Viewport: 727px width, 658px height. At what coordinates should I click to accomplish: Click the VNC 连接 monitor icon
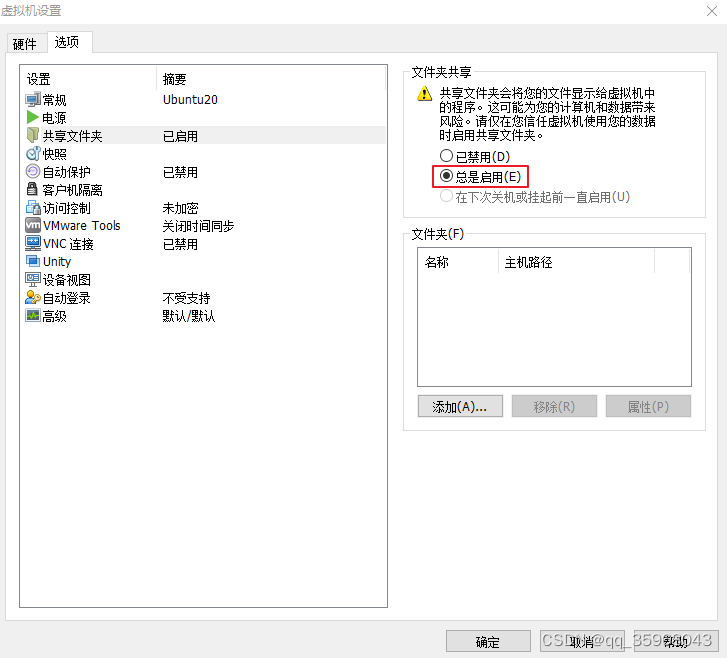pyautogui.click(x=33, y=243)
